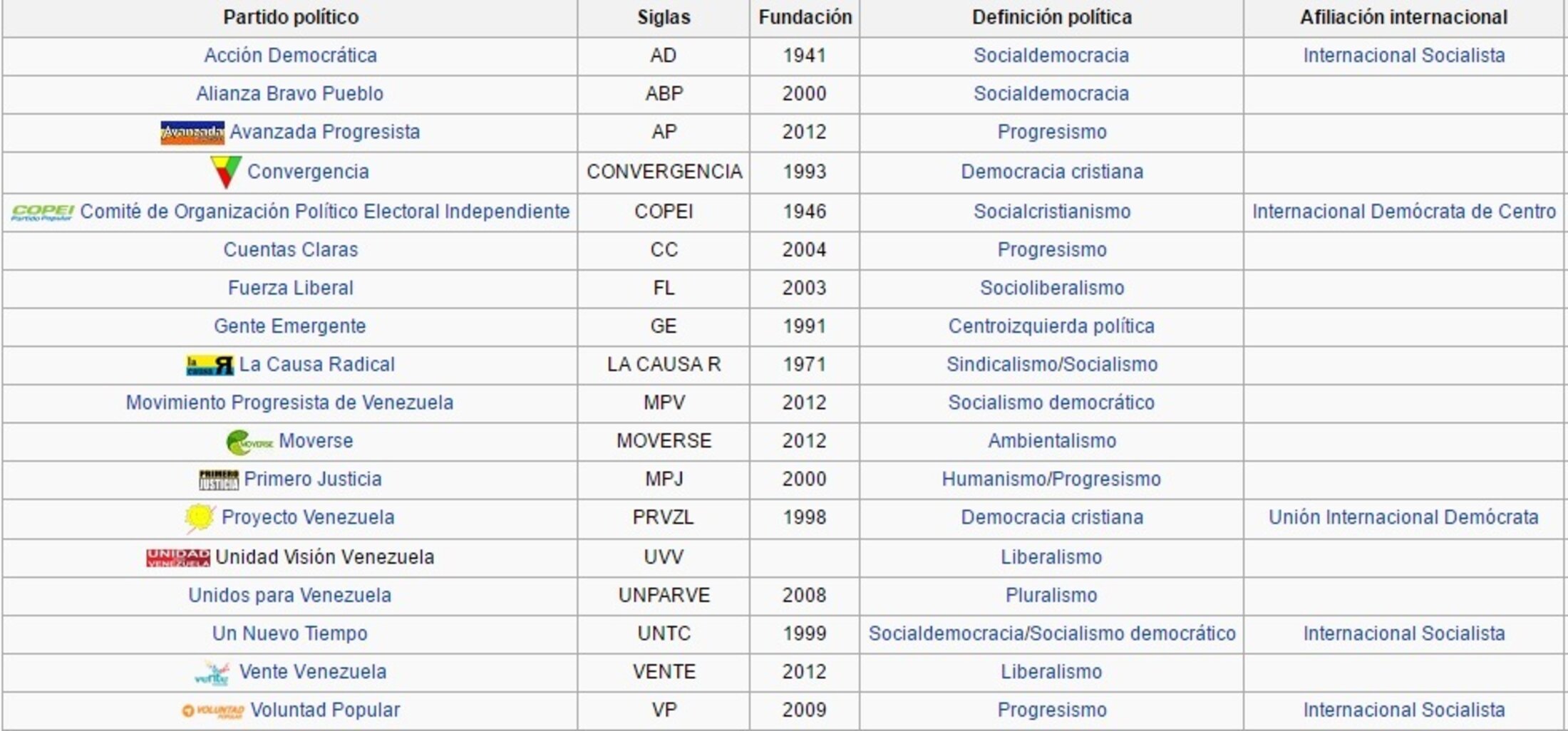Click the La Causa Radical logo
The width and height of the screenshot is (1568, 731).
(x=210, y=365)
